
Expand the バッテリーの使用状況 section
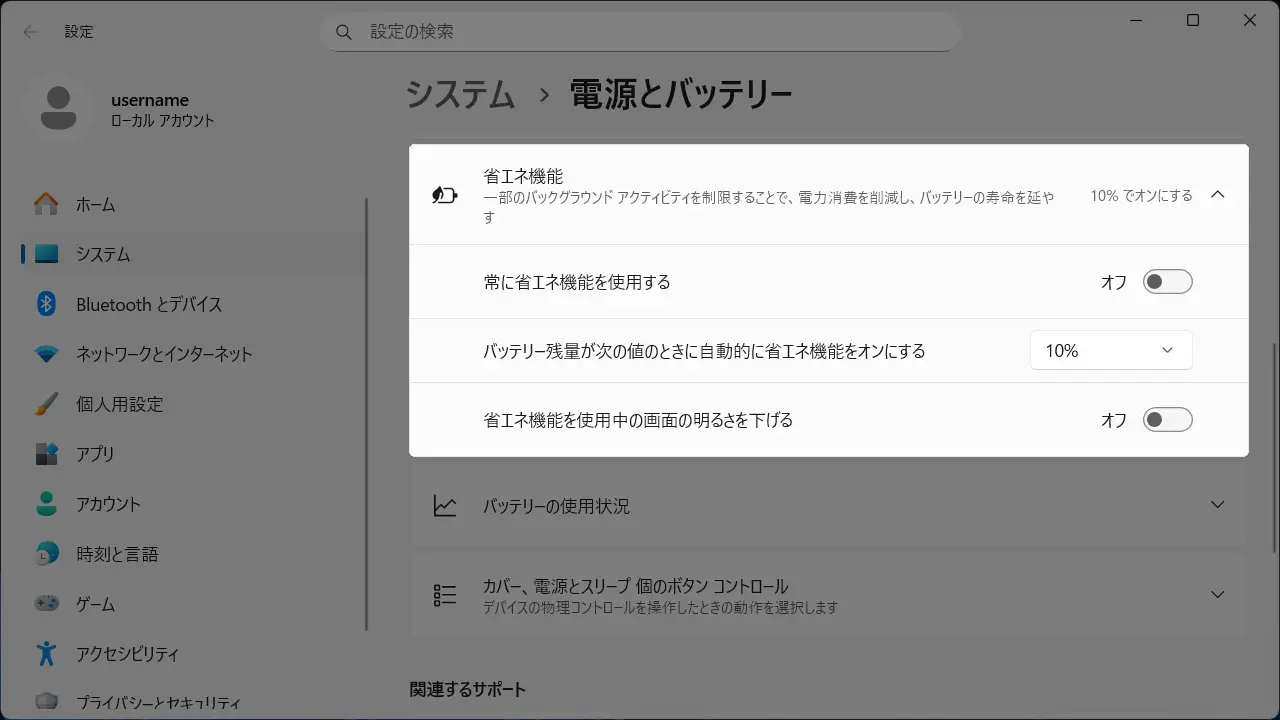pos(1217,505)
